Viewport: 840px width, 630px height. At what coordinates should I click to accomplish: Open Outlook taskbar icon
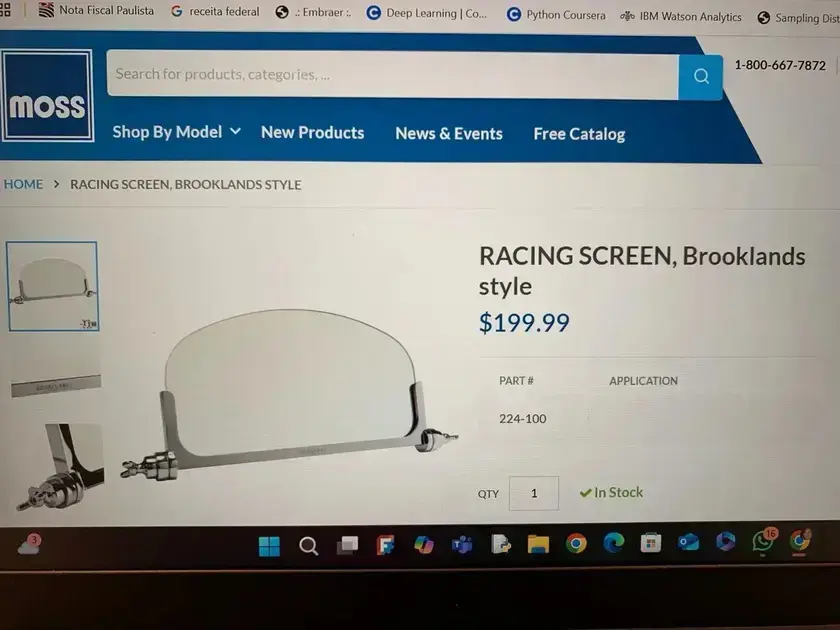point(688,543)
